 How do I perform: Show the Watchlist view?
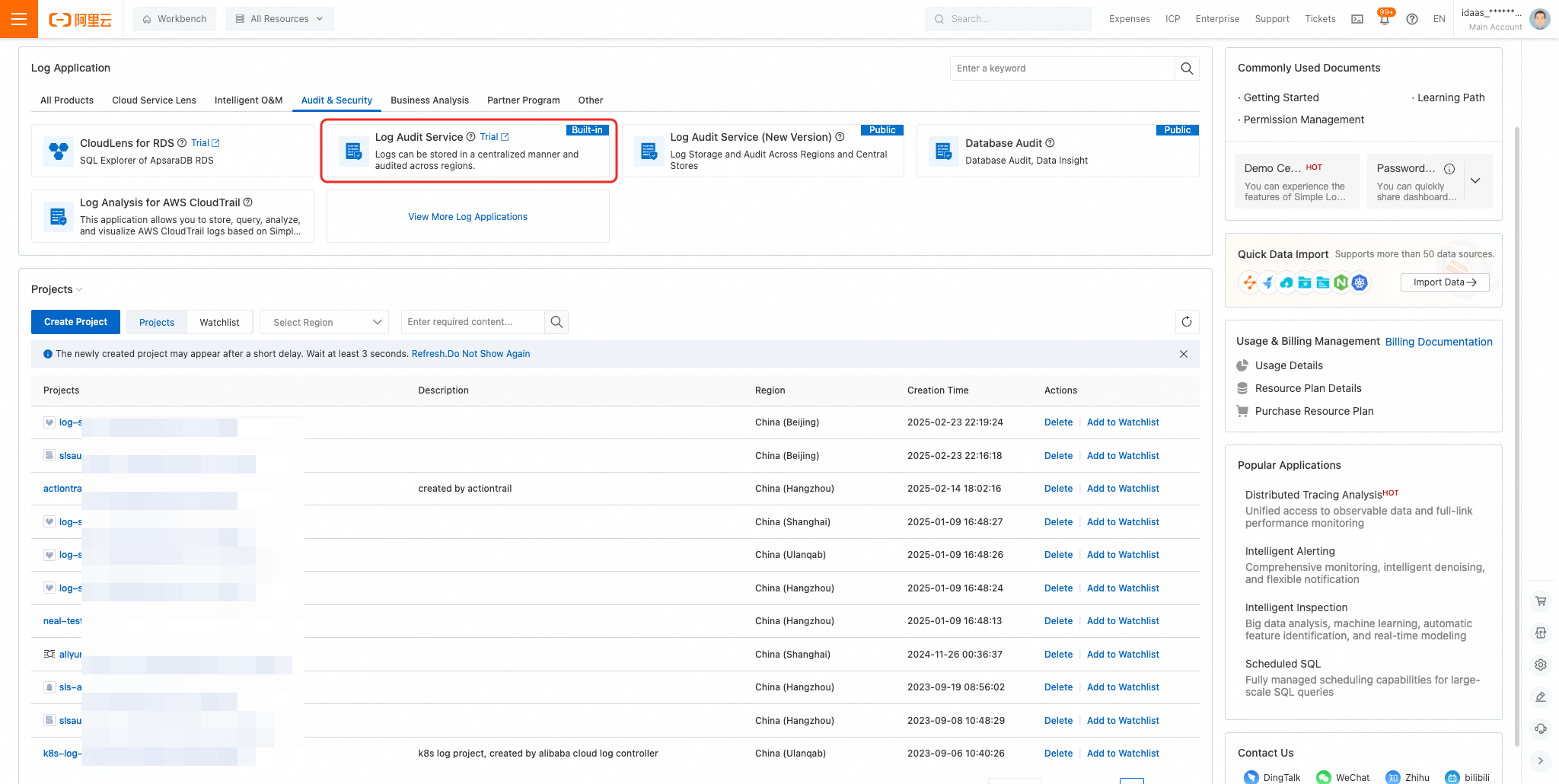pos(219,322)
